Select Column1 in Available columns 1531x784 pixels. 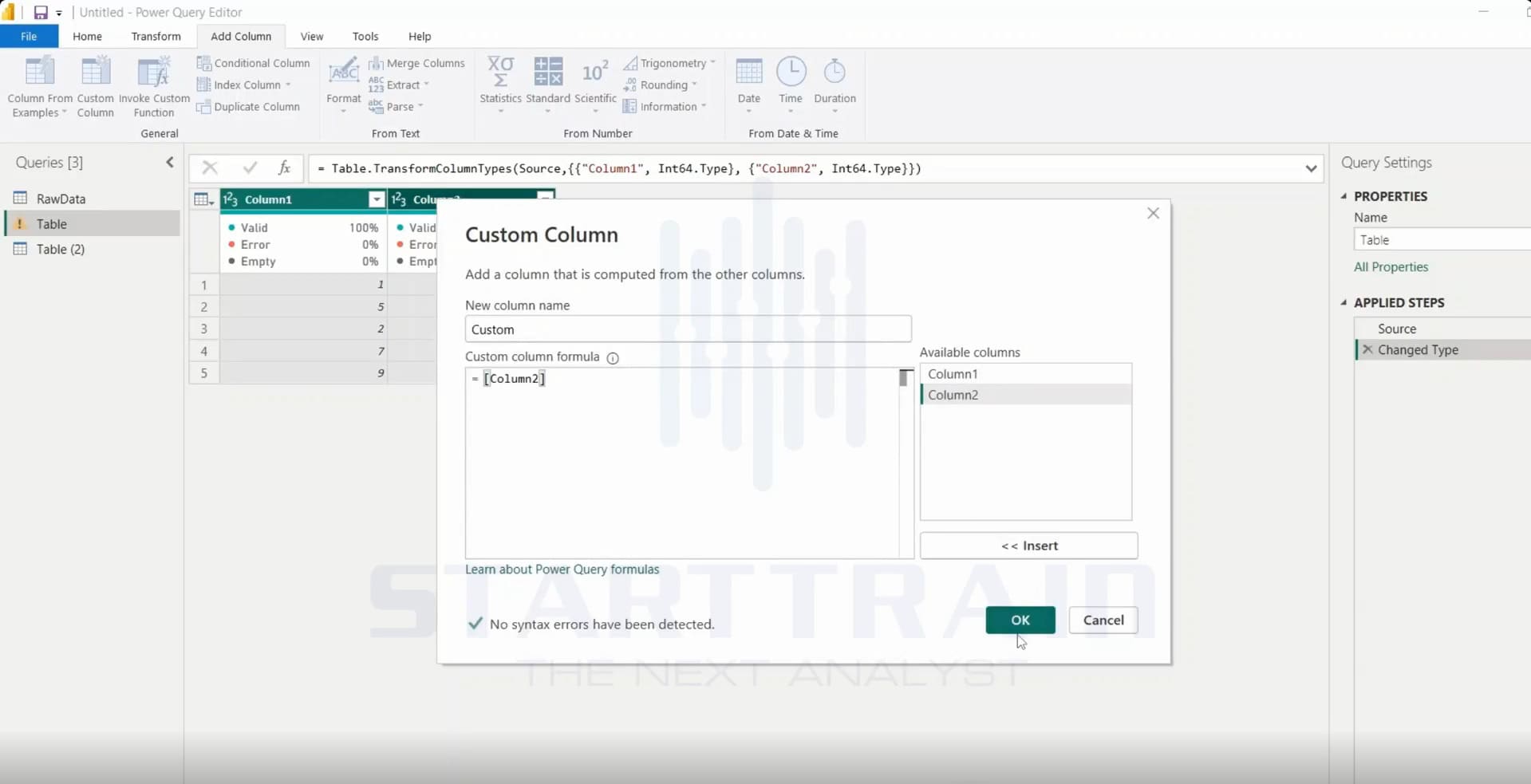pos(1026,374)
